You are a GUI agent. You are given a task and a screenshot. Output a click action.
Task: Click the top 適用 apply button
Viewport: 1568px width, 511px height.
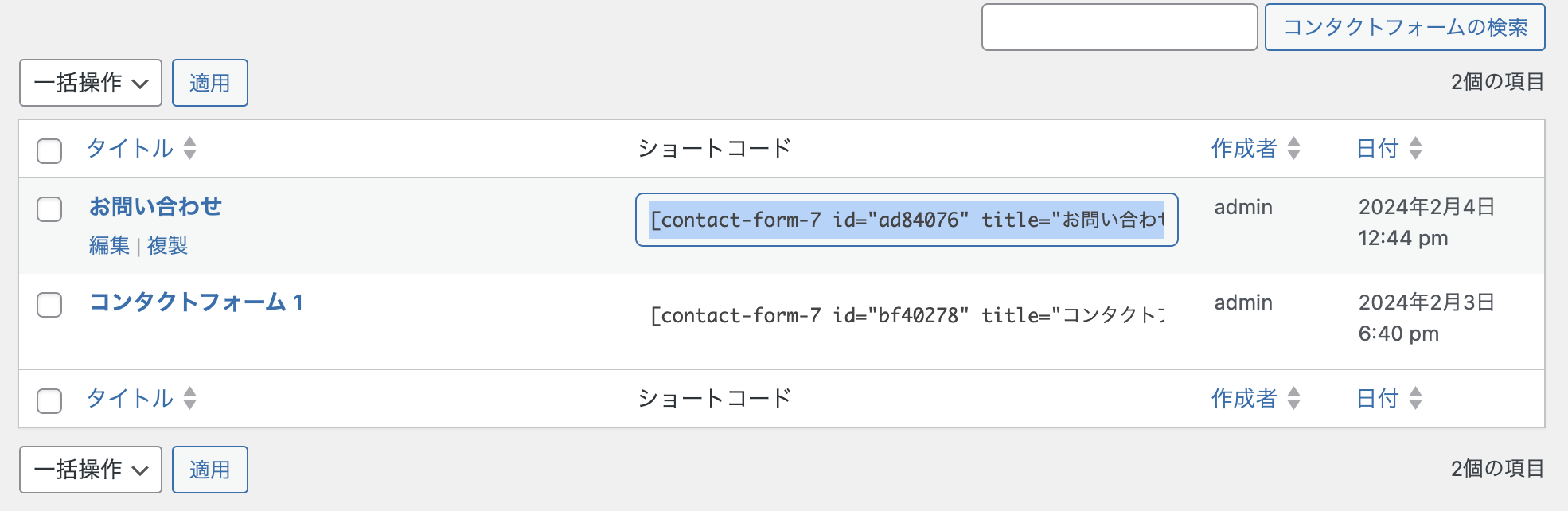(210, 83)
